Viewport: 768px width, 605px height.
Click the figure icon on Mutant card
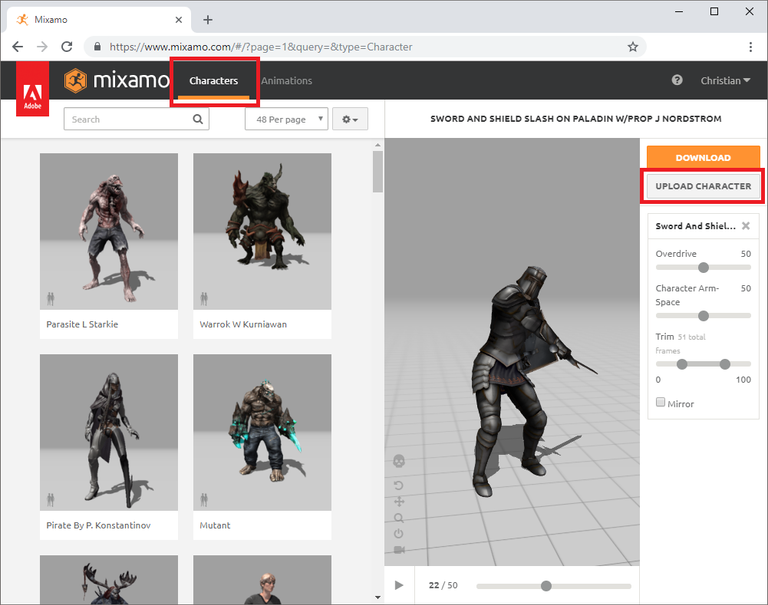(x=204, y=500)
